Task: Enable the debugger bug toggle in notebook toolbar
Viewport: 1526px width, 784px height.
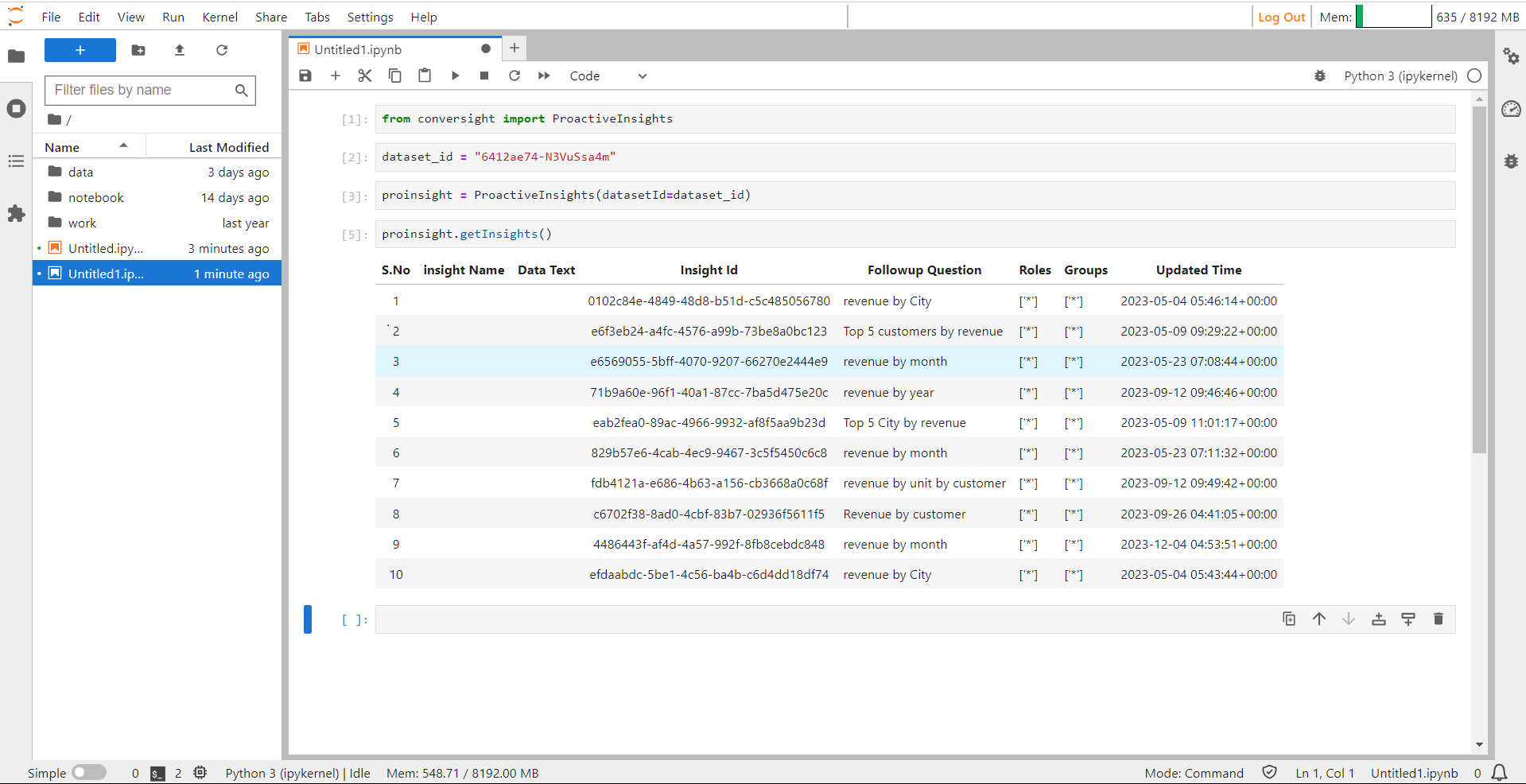Action: (x=1320, y=76)
